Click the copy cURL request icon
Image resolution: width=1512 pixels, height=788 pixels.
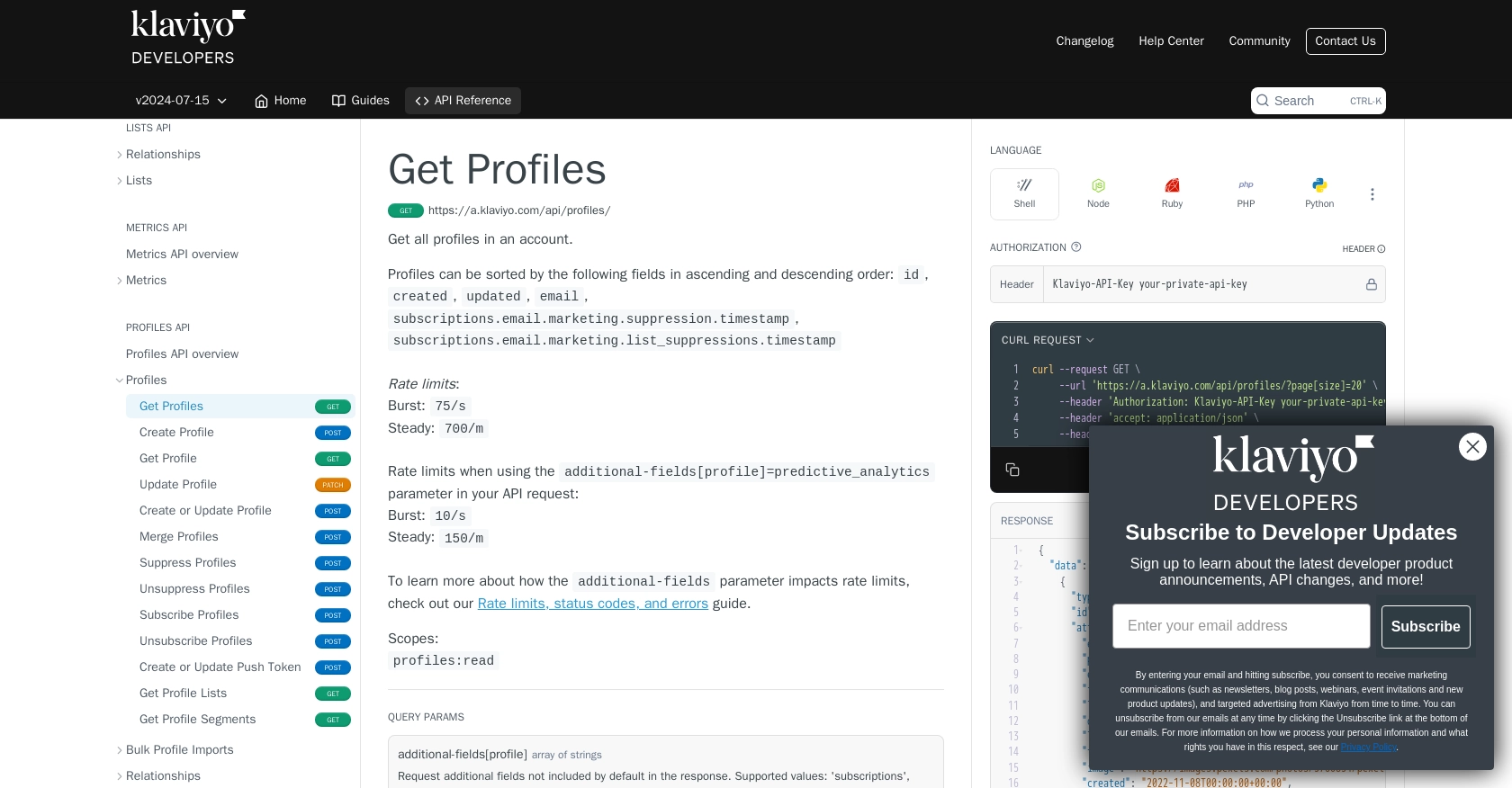[1012, 470]
